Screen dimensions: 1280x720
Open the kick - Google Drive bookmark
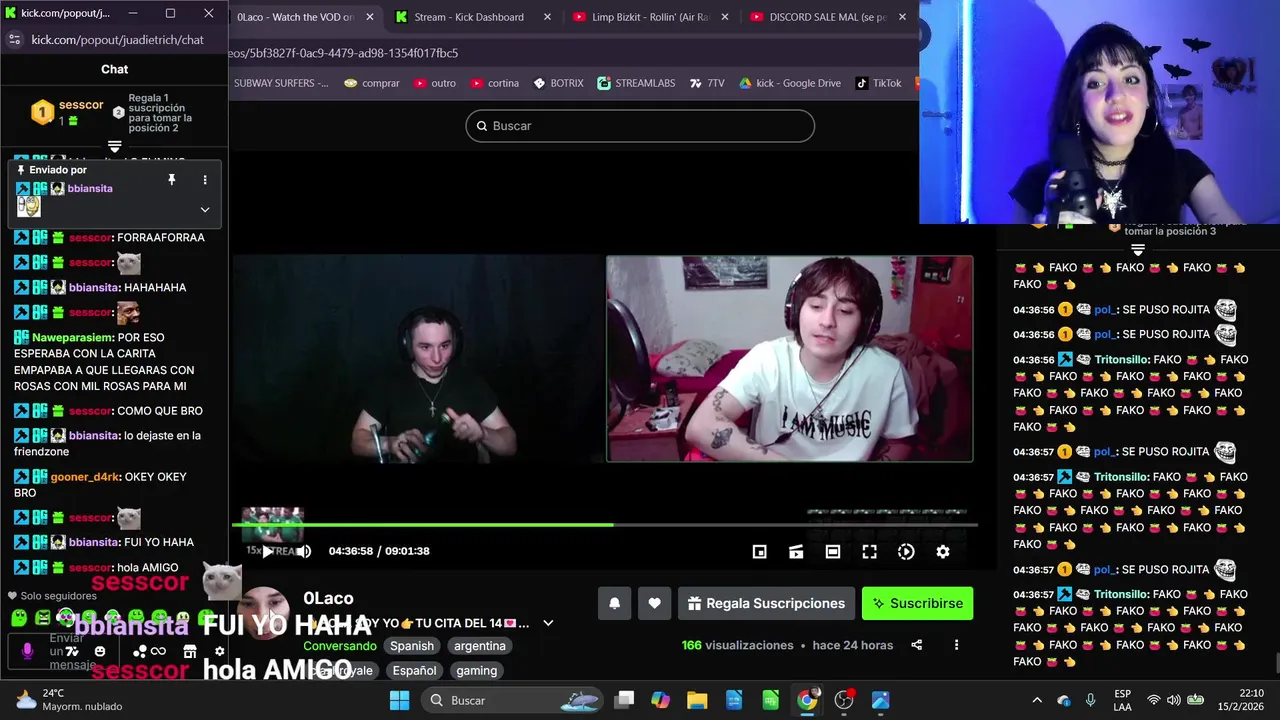pos(790,83)
